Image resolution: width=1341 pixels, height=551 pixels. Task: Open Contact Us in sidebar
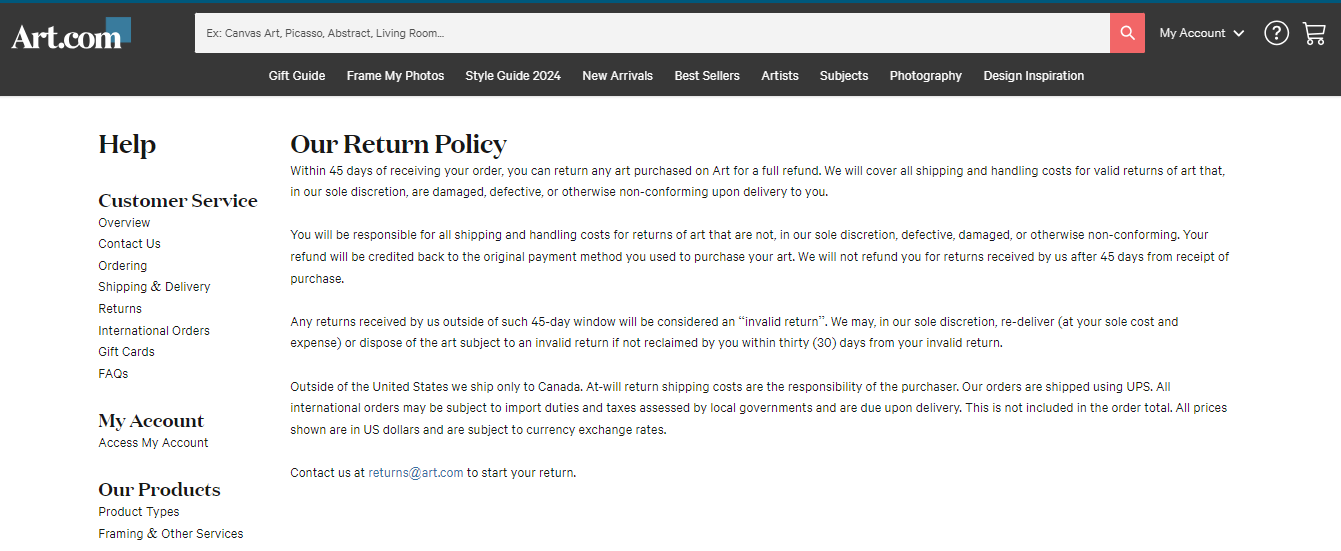129,244
